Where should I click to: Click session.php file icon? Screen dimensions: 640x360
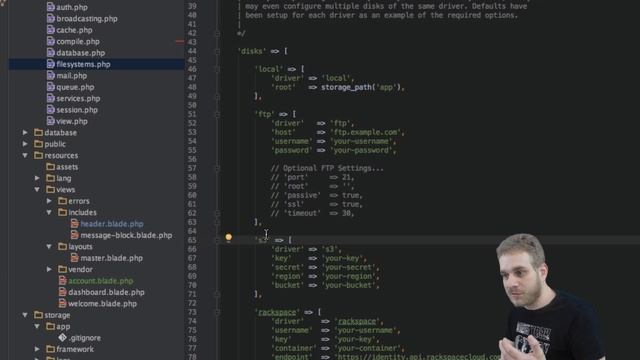tap(51, 110)
